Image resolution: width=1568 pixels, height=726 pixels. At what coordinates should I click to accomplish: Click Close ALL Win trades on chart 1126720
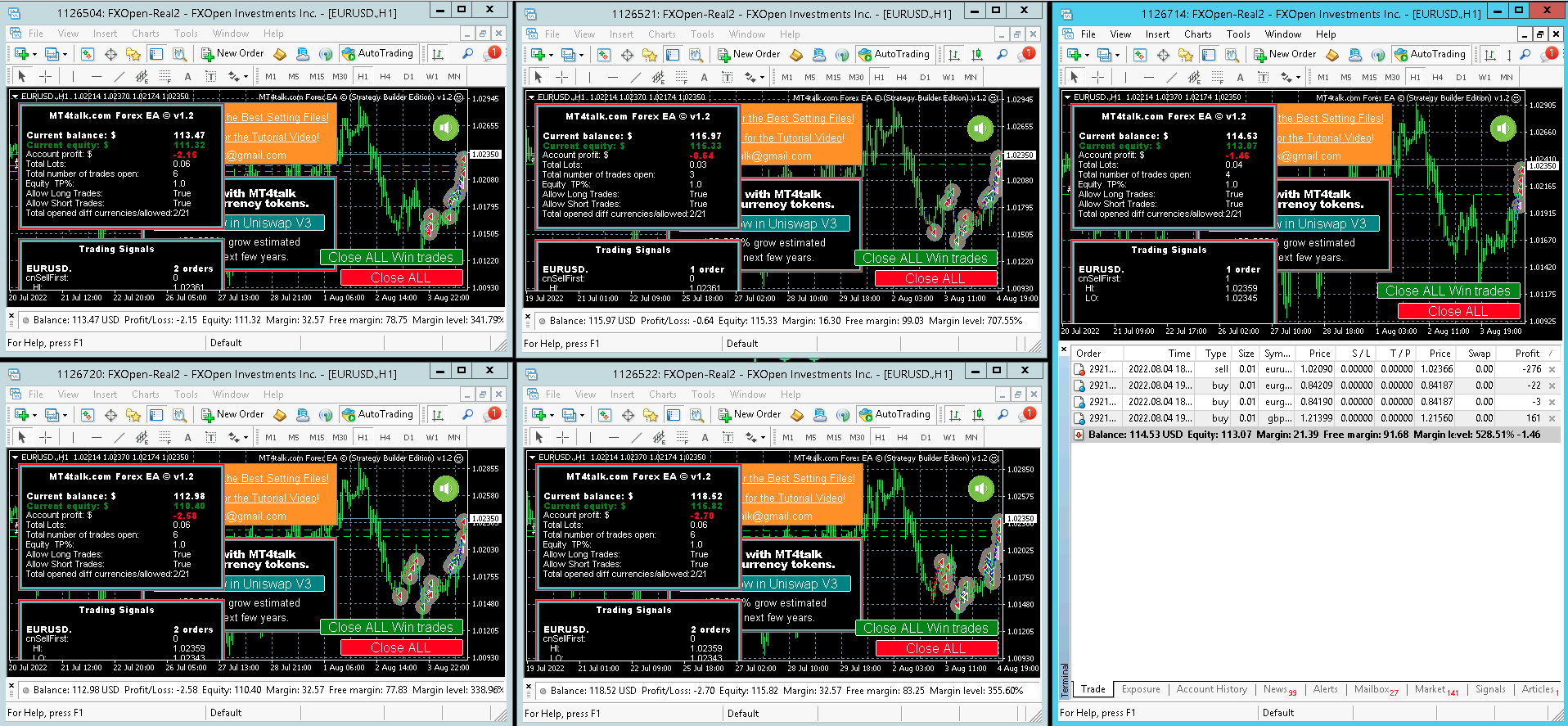coord(391,627)
